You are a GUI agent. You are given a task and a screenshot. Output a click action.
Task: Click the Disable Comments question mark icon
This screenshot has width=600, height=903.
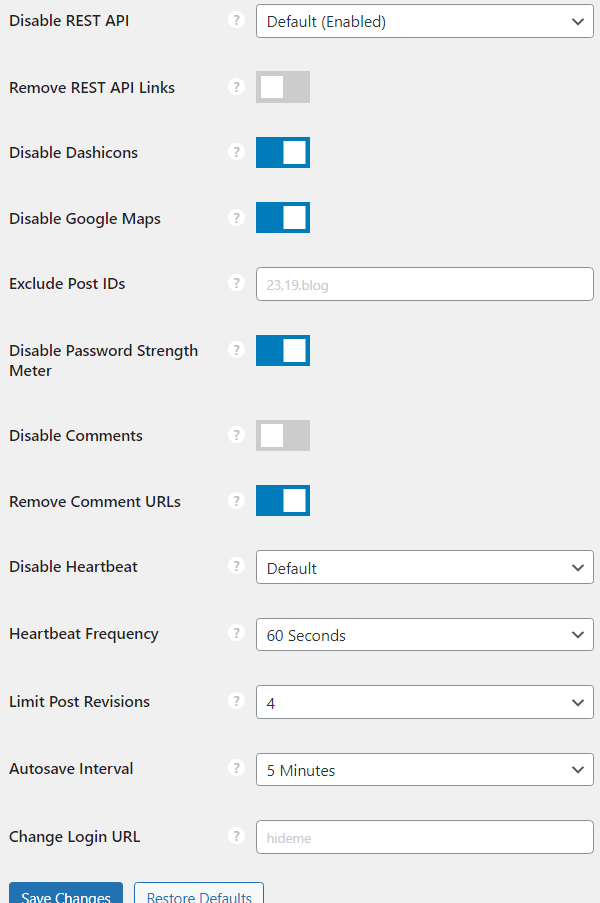tap(237, 435)
